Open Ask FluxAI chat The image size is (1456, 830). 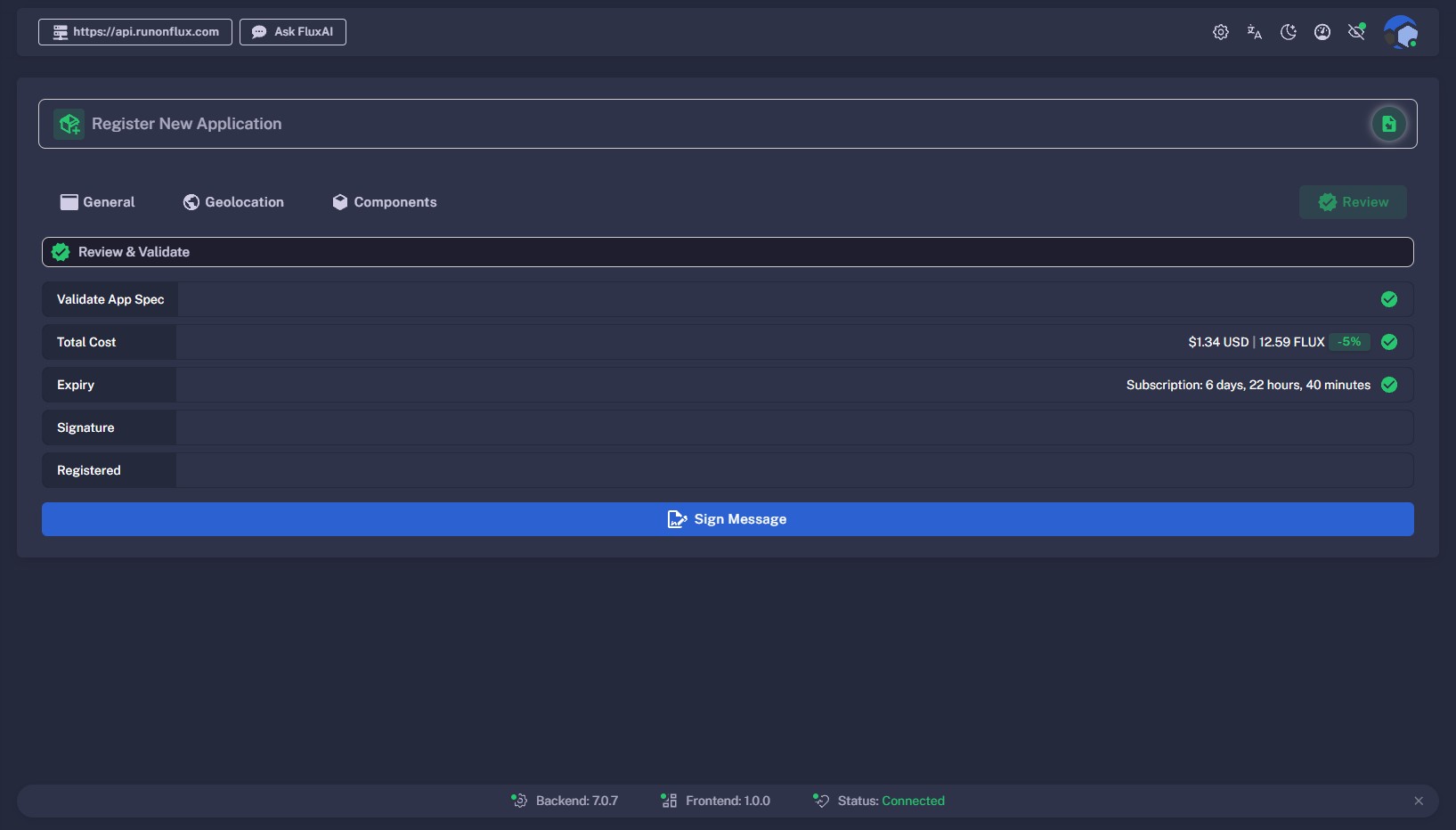coord(293,32)
